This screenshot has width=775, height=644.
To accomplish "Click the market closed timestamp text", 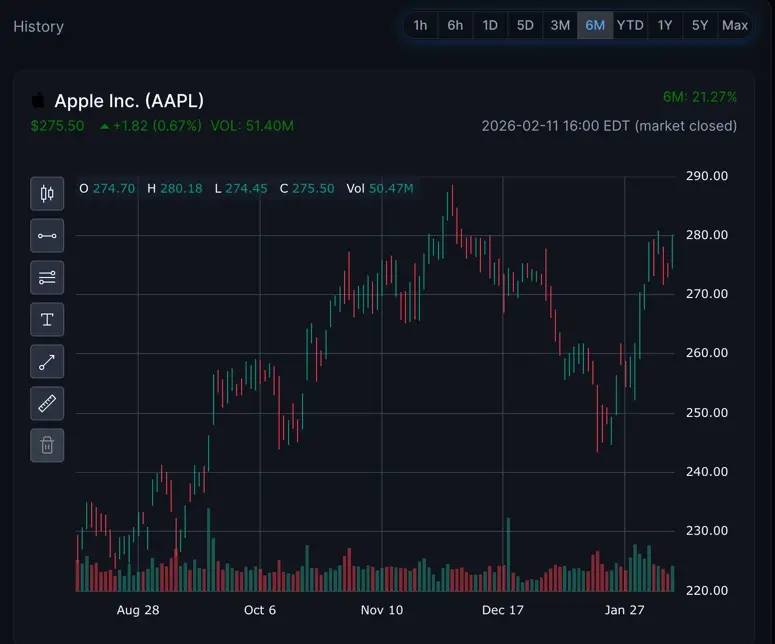I will coord(609,126).
